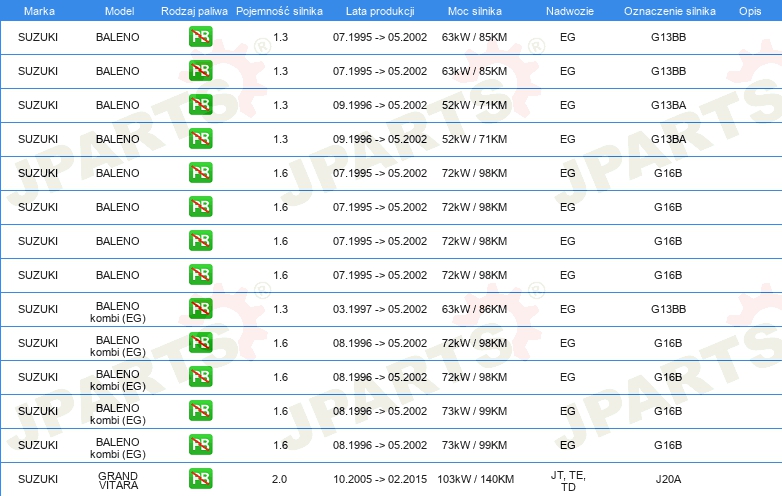Image resolution: width=782 pixels, height=496 pixels.
Task: Click the fuel icon in the last 73kW / 99KM row
Action: (200, 445)
